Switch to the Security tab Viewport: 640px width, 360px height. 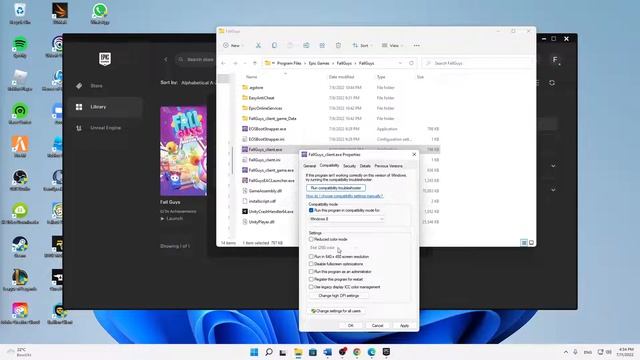click(x=349, y=166)
